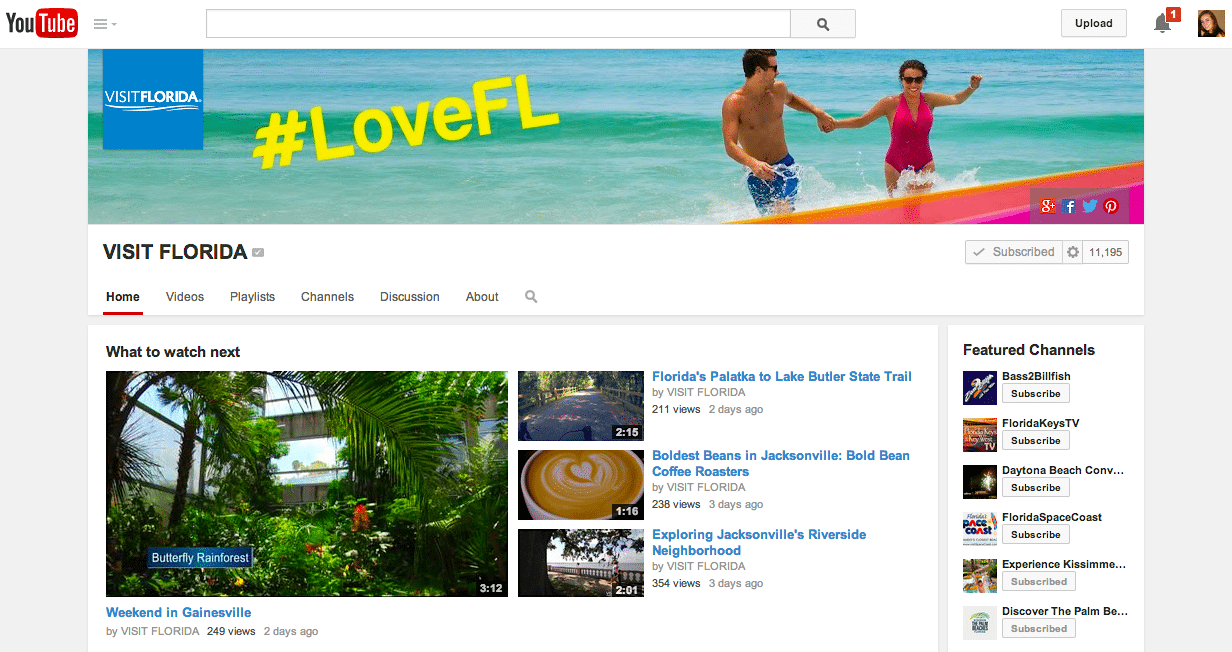Screen dimensions: 1232x652
Task: Open subscription settings gear
Action: [1073, 252]
